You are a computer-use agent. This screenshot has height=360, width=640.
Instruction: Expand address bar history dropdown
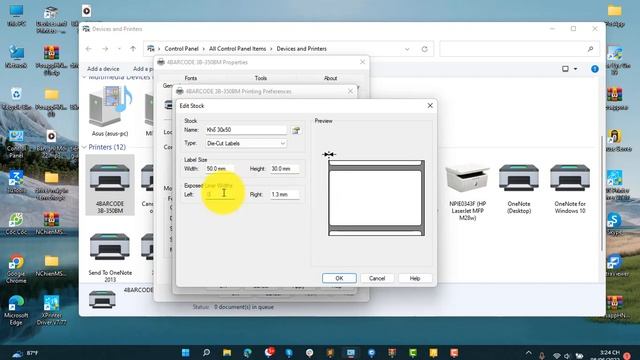point(407,49)
